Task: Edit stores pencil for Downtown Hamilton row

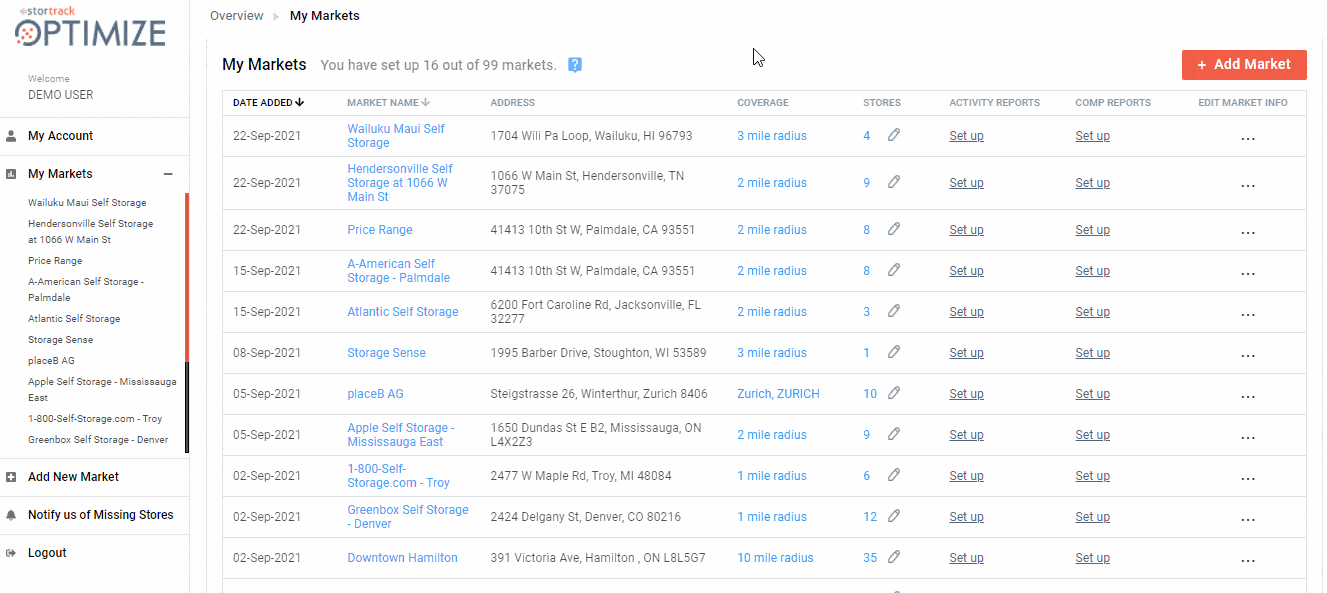Action: pyautogui.click(x=894, y=557)
